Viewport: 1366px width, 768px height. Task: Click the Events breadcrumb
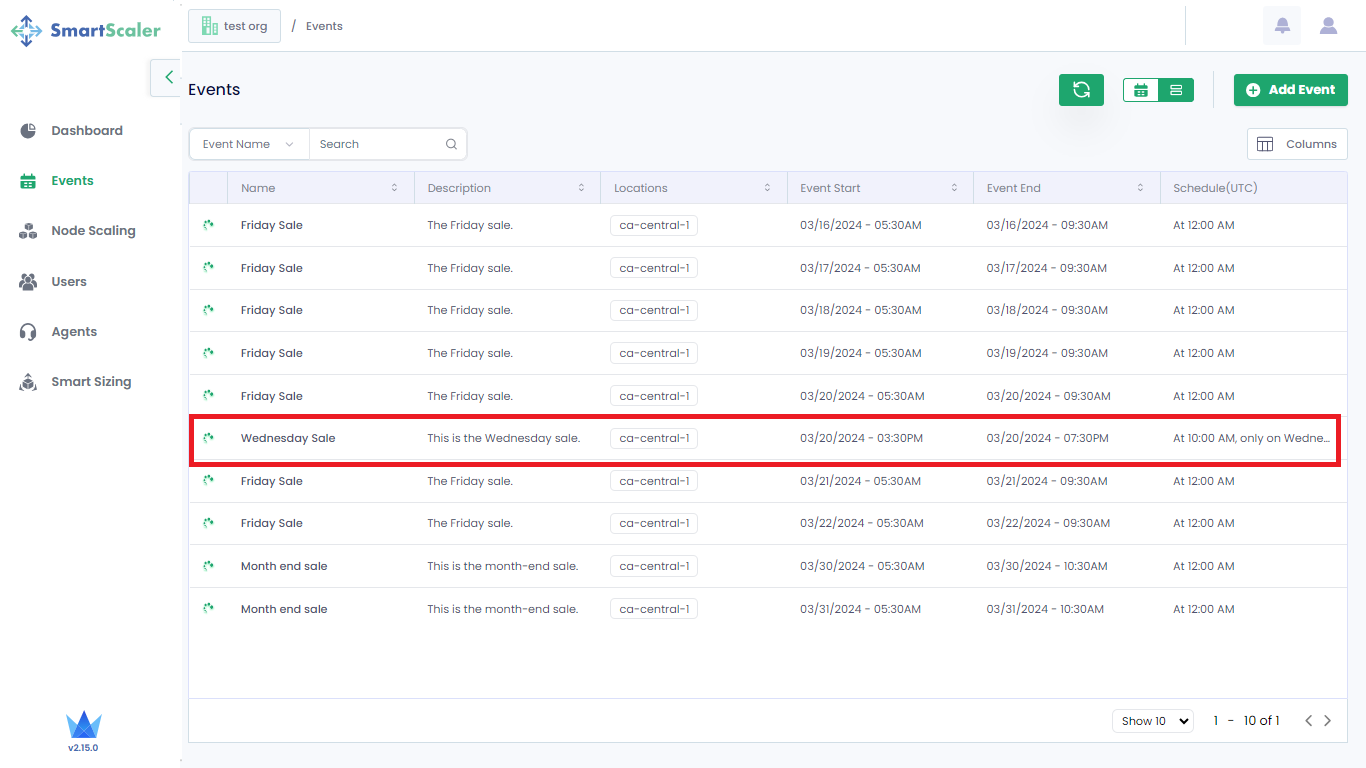click(x=324, y=26)
